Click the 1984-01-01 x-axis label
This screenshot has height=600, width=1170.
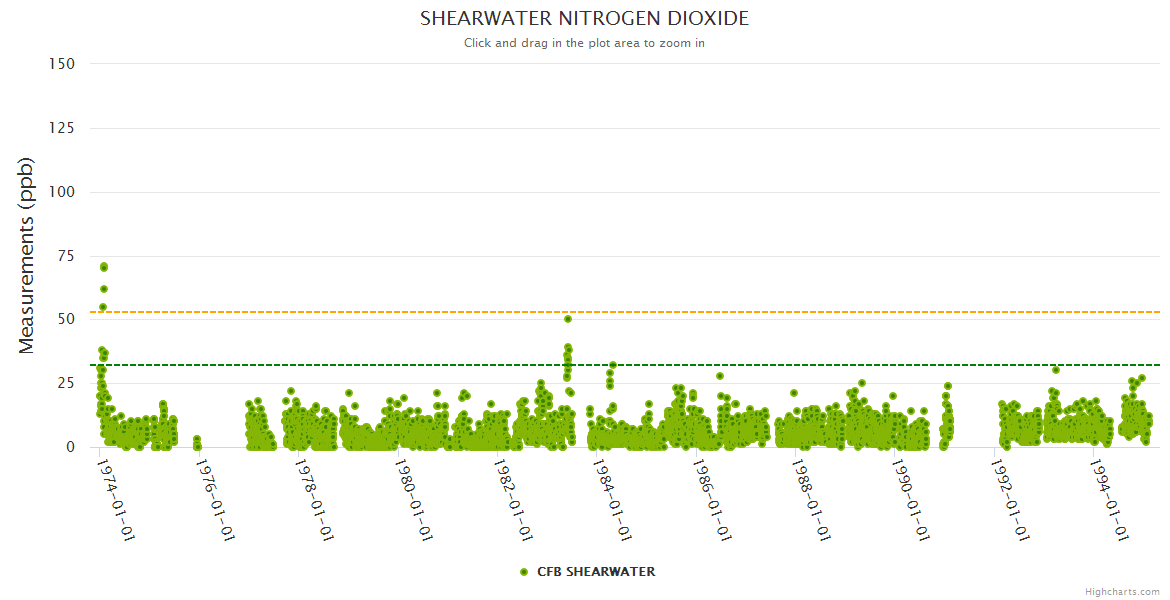[612, 500]
